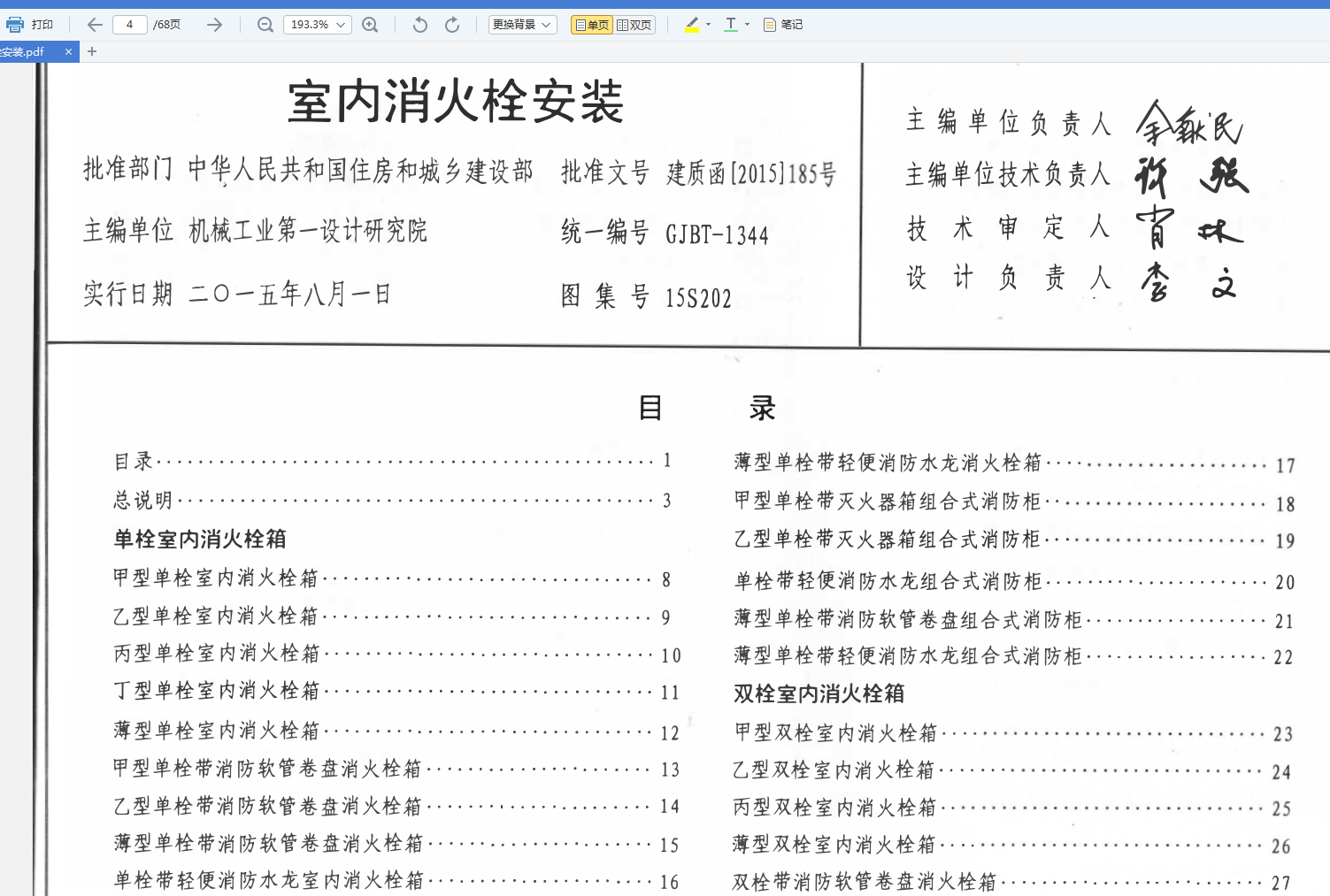
Task: Click the unified number GJBT-1344
Action: [x=718, y=235]
